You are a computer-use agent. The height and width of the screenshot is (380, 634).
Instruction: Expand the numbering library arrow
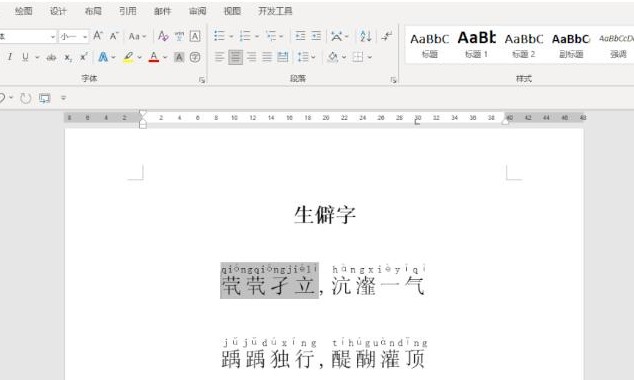point(257,36)
